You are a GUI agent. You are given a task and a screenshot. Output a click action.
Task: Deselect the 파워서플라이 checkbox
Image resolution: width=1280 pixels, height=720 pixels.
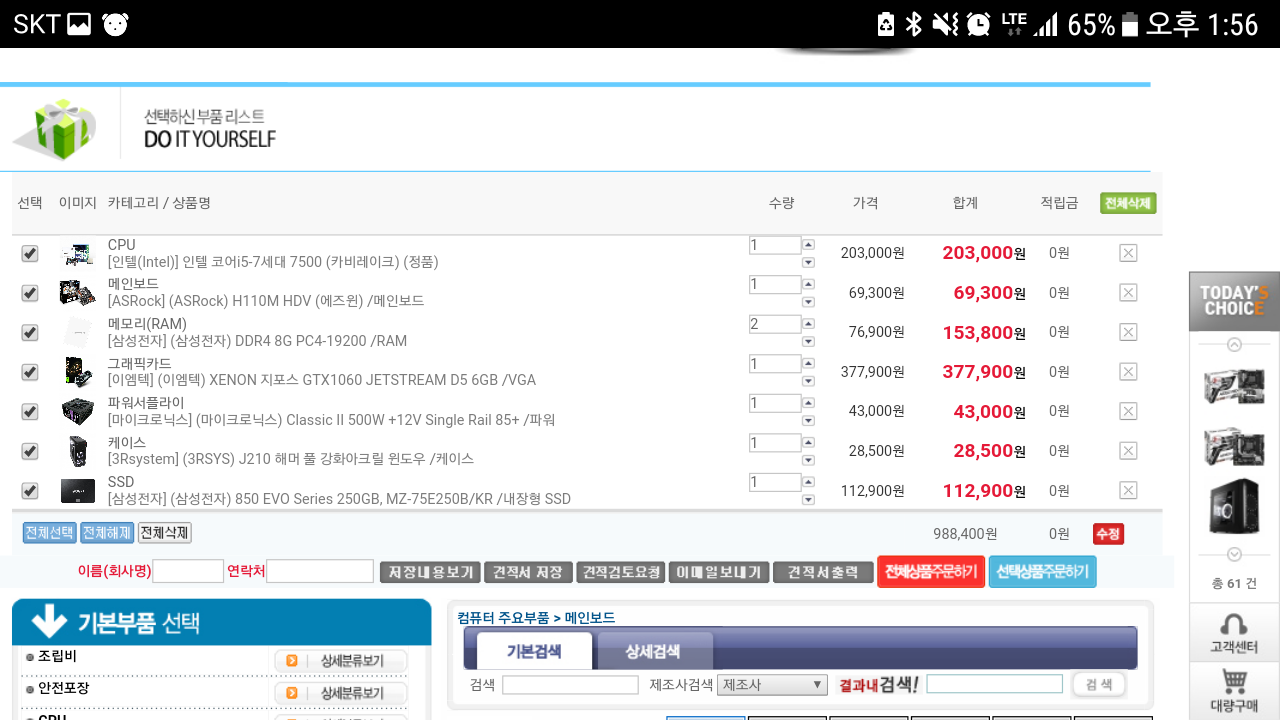[x=30, y=412]
